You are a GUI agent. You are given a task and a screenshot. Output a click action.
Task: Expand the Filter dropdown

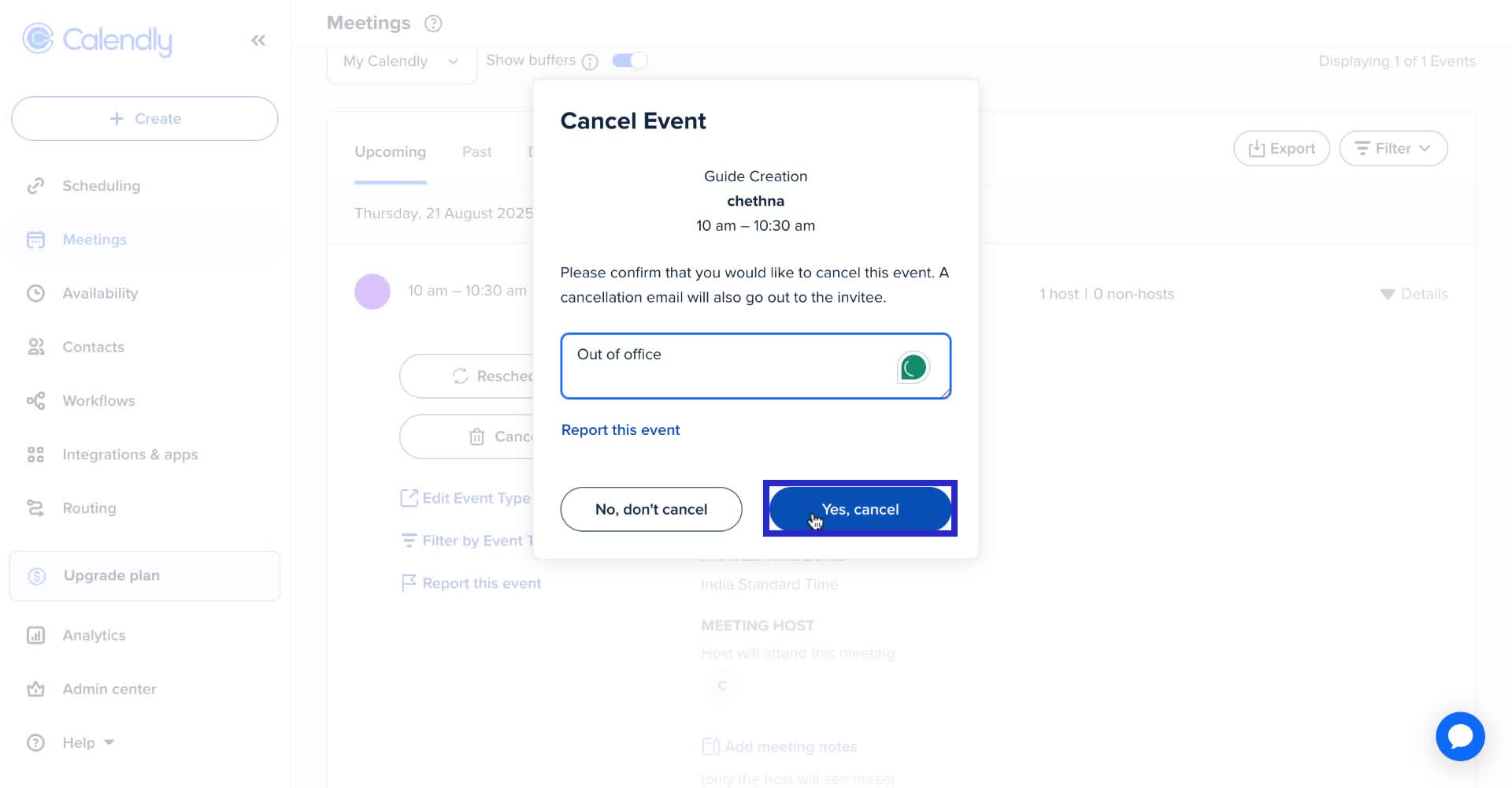[x=1392, y=148]
